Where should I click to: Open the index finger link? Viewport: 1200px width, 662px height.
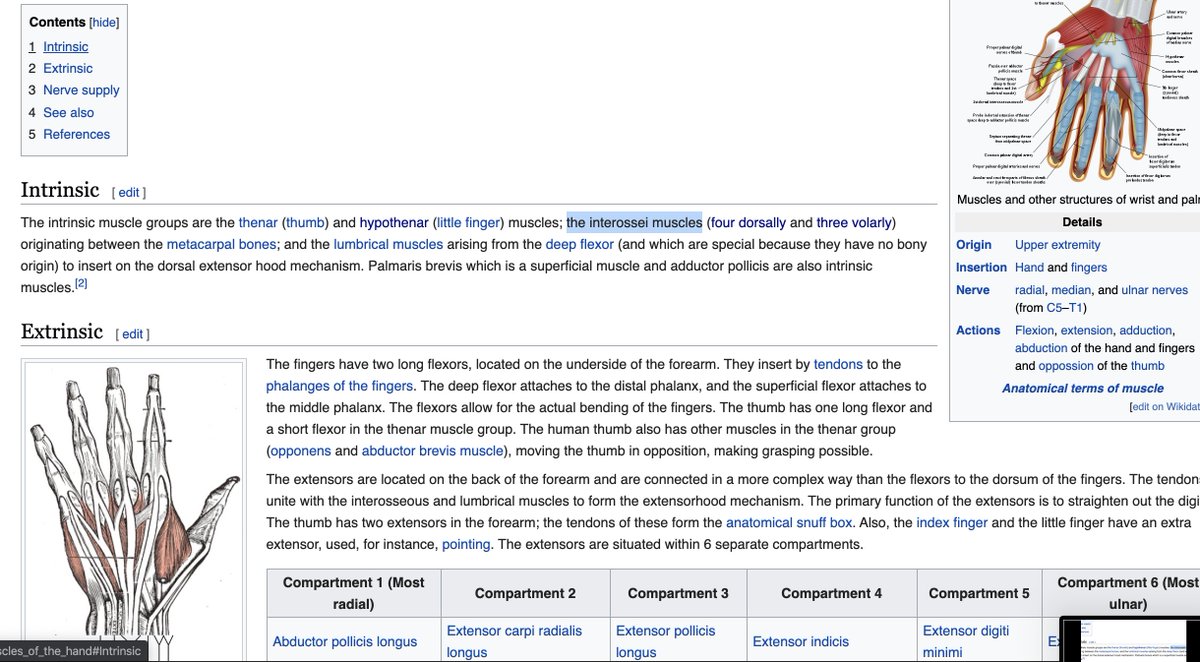952,523
